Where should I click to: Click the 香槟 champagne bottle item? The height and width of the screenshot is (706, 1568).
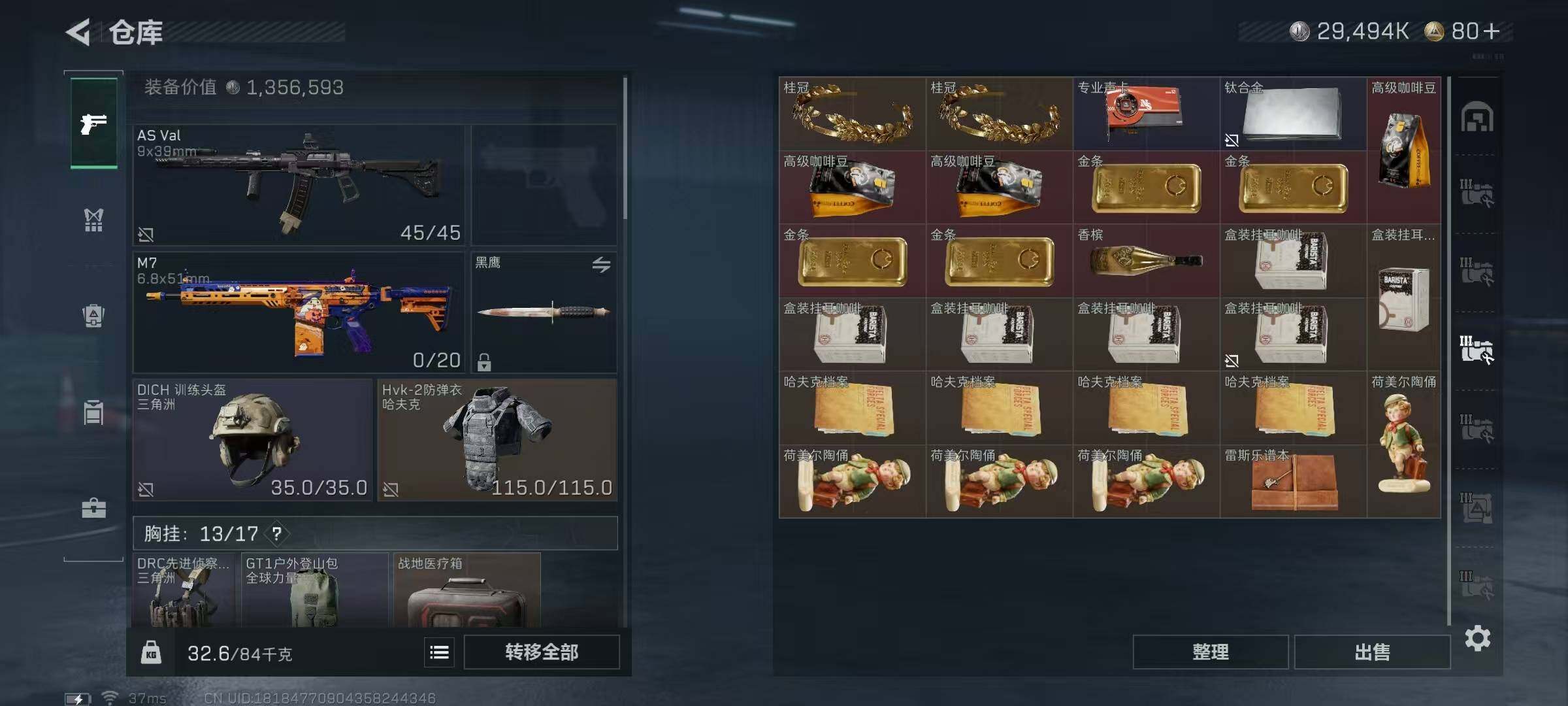click(x=1146, y=261)
